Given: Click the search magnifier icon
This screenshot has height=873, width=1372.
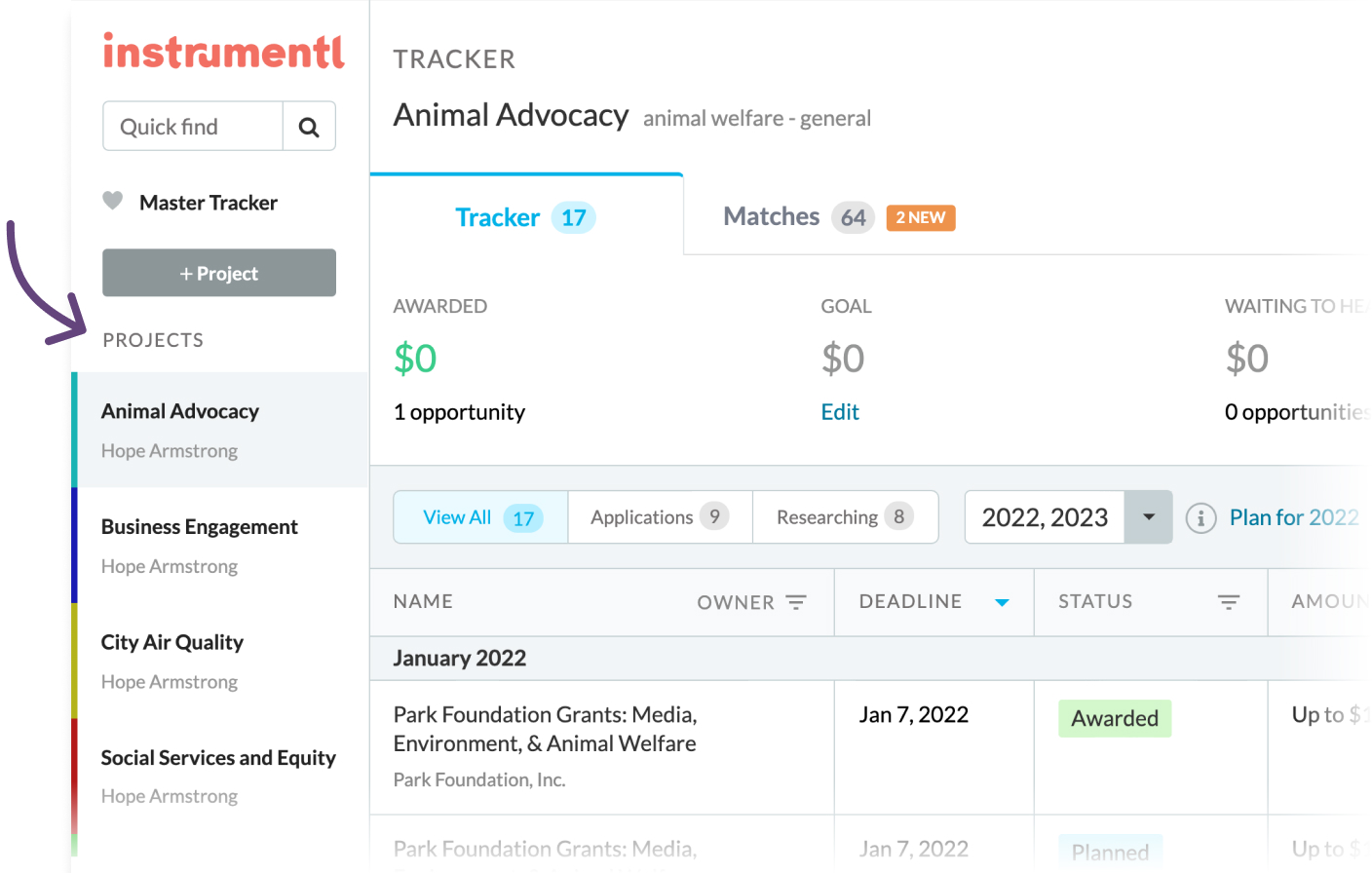Looking at the screenshot, I should coord(309,126).
